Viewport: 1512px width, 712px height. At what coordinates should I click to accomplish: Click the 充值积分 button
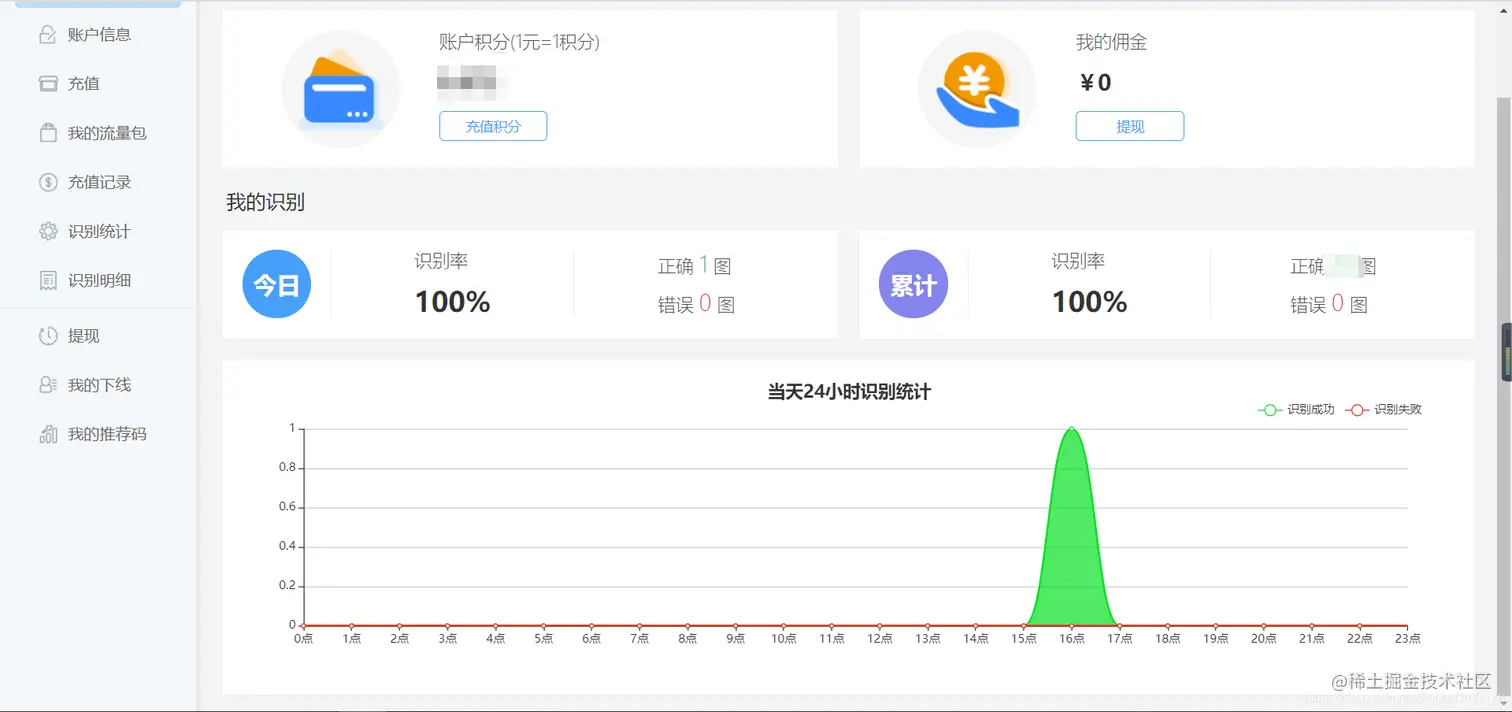coord(492,126)
